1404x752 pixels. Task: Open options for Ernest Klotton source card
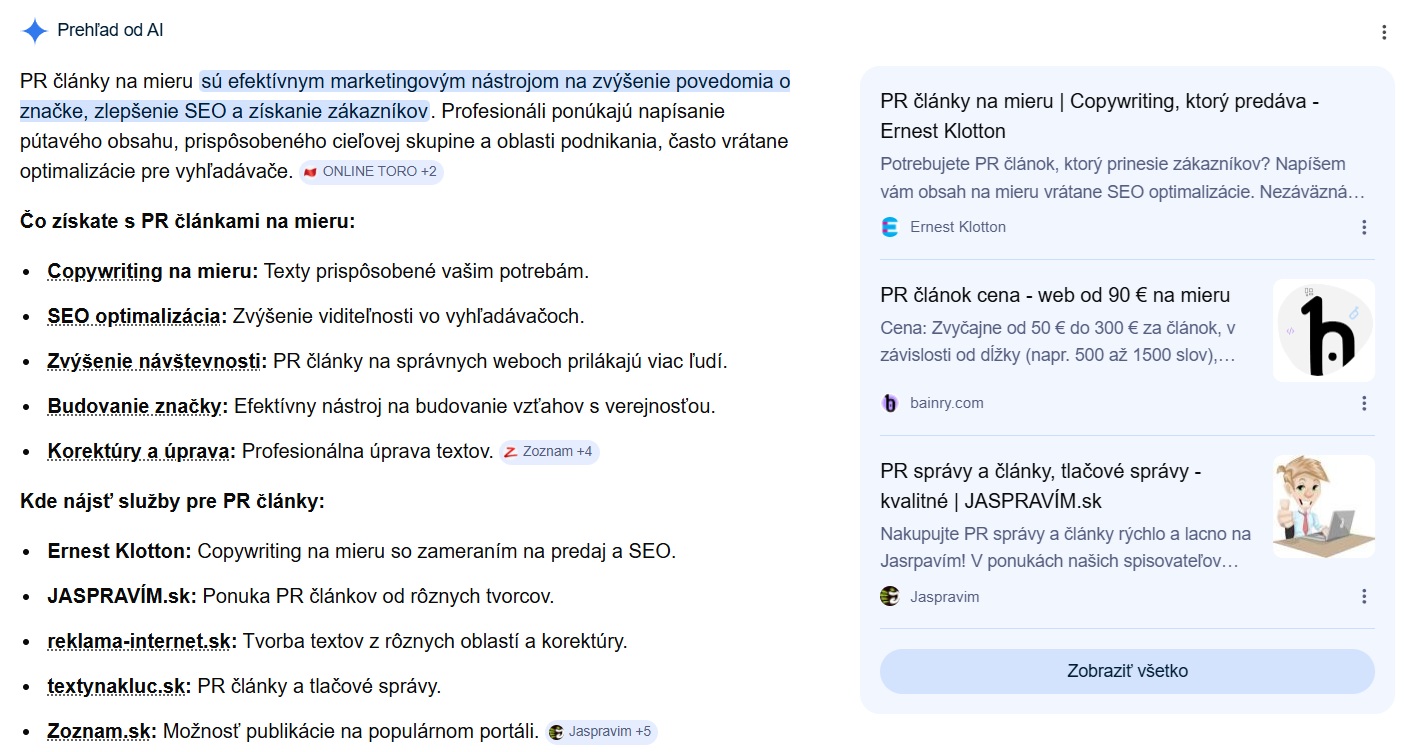pos(1364,227)
